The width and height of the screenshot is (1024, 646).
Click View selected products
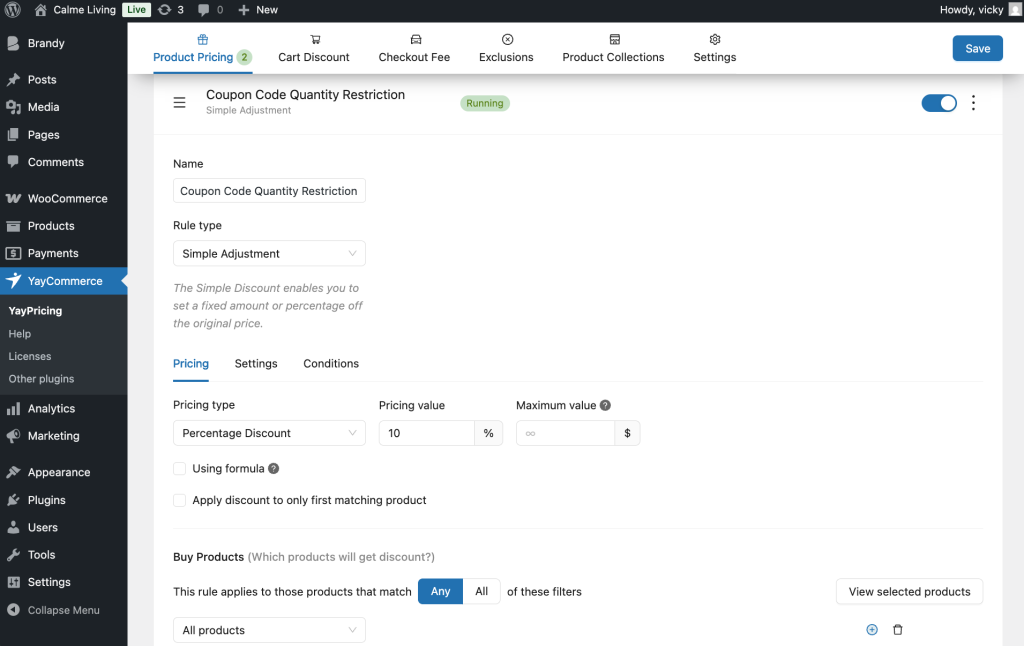909,591
